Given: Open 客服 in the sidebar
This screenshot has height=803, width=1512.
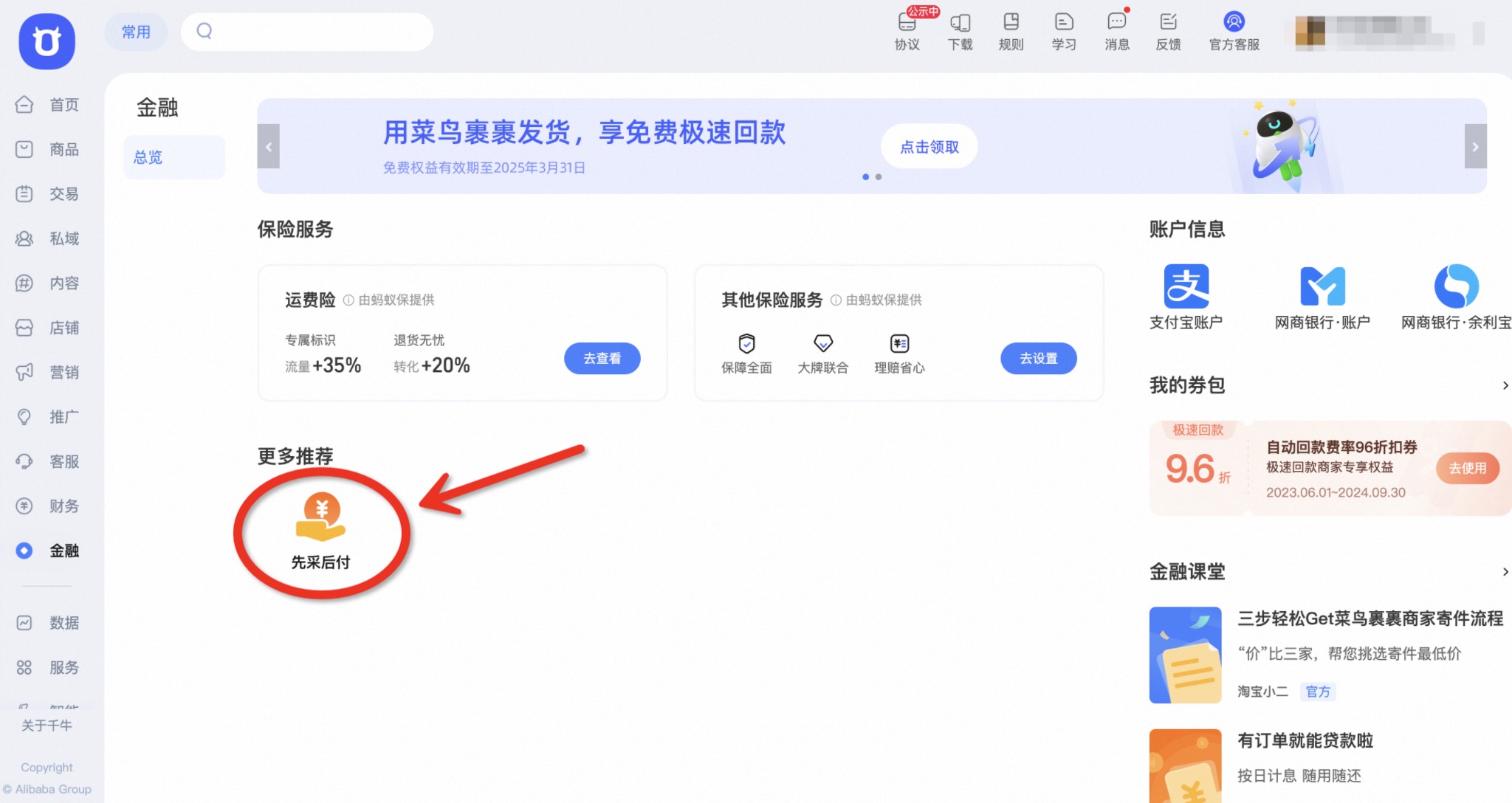Looking at the screenshot, I should coord(48,461).
